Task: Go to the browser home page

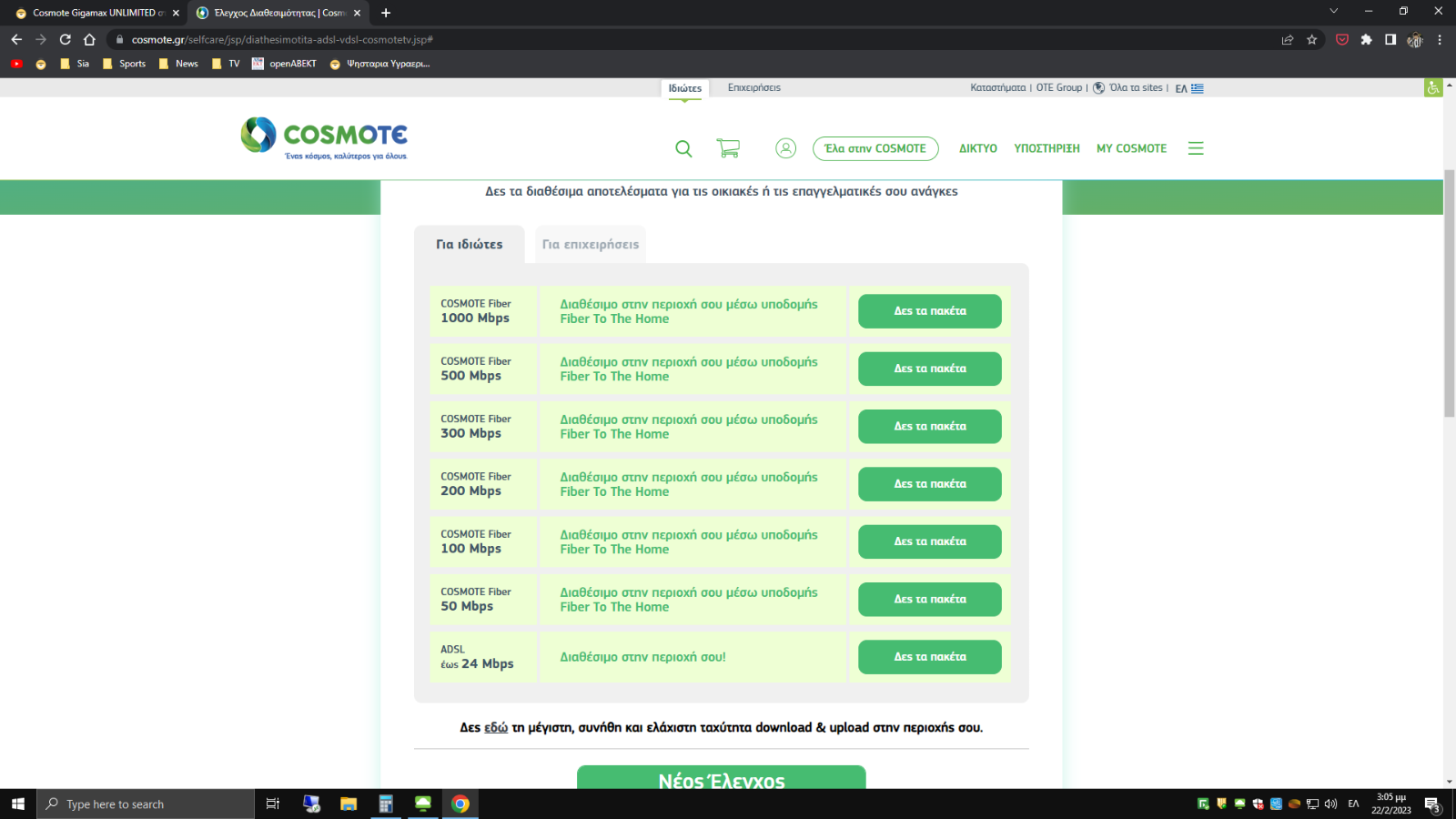Action: click(89, 39)
